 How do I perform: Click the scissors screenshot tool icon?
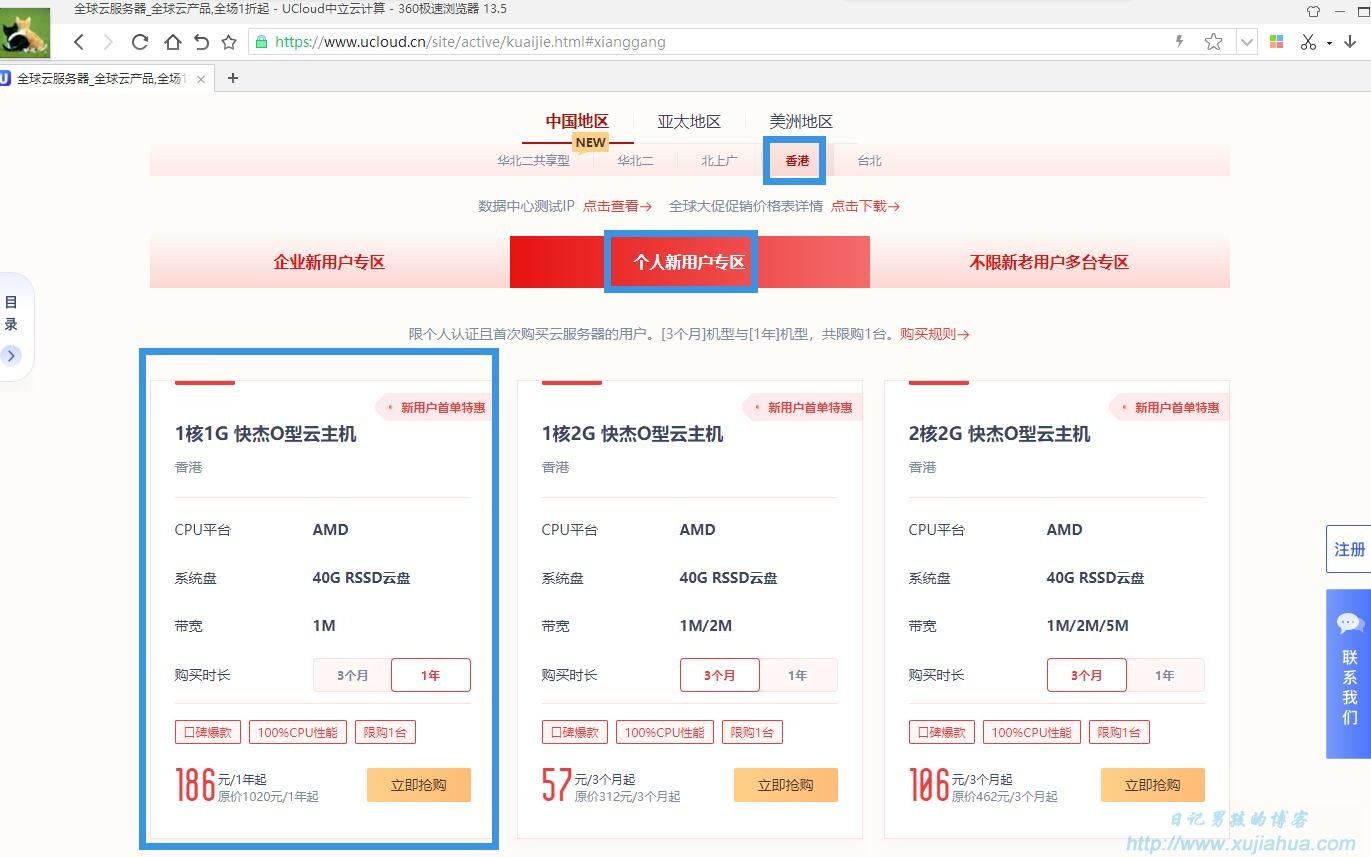[1308, 42]
